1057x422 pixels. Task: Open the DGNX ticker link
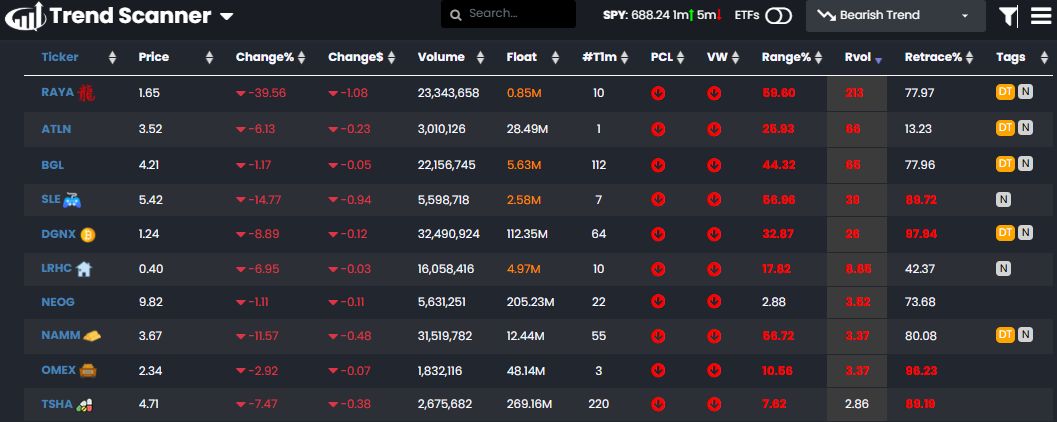pos(59,233)
